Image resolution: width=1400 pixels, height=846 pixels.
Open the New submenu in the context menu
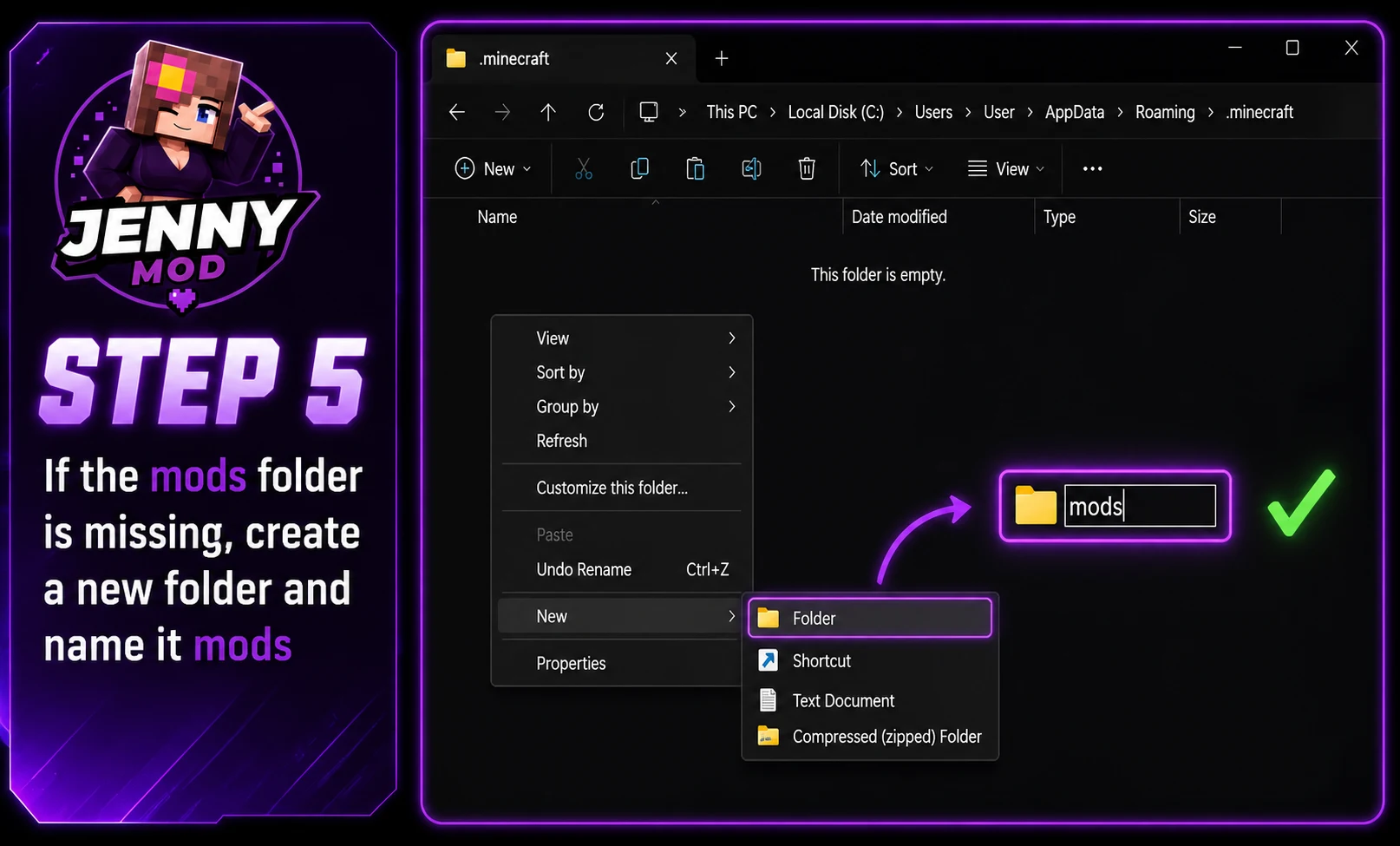pyautogui.click(x=621, y=616)
